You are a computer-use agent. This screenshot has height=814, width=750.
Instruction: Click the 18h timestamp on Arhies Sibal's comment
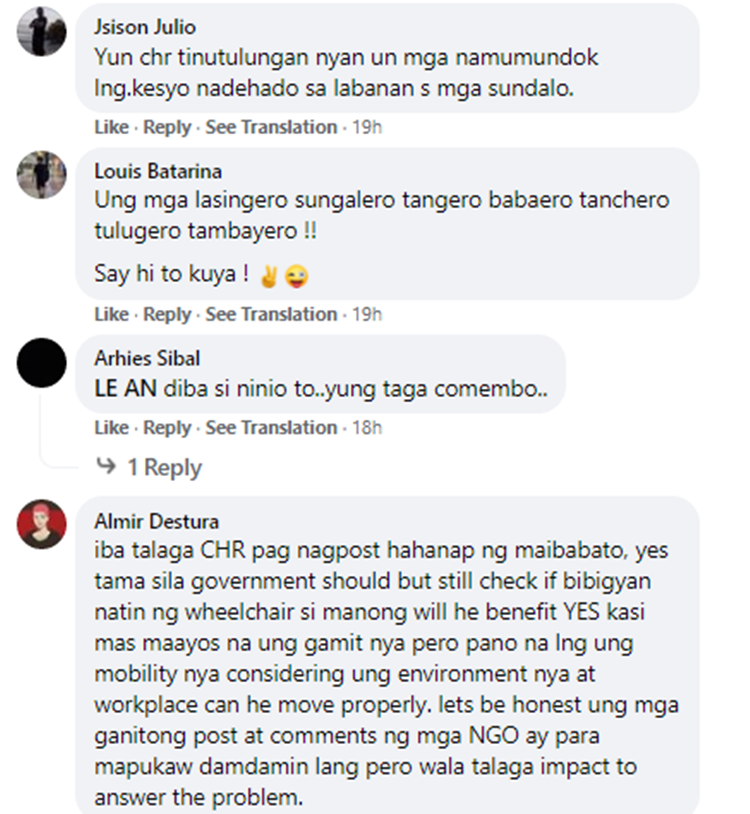point(367,428)
